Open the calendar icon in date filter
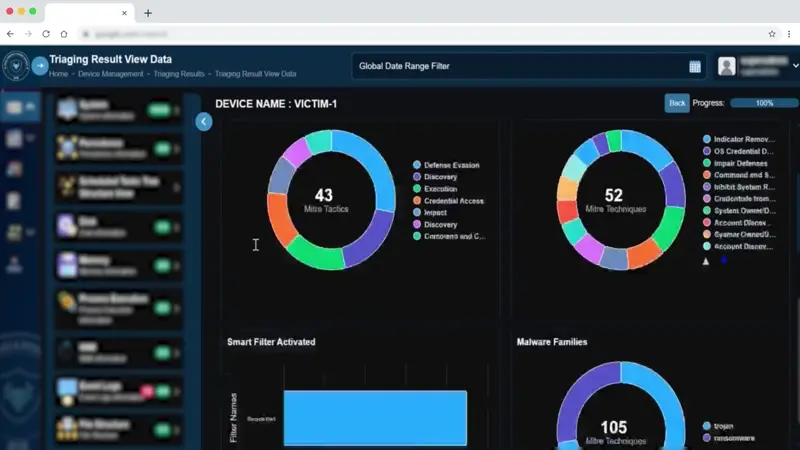 694,66
